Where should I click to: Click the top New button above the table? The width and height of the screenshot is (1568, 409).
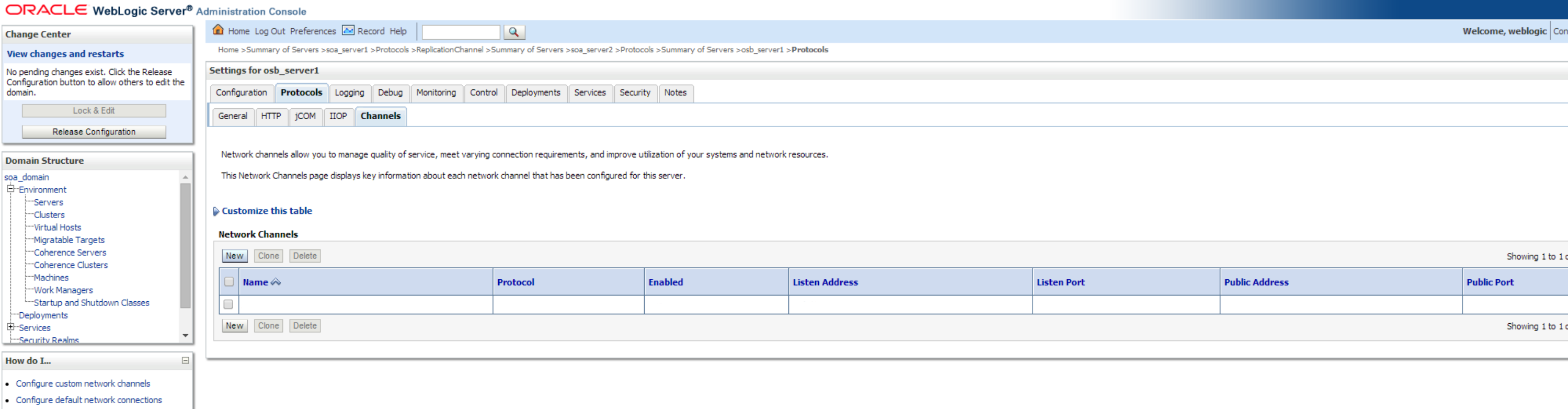234,256
